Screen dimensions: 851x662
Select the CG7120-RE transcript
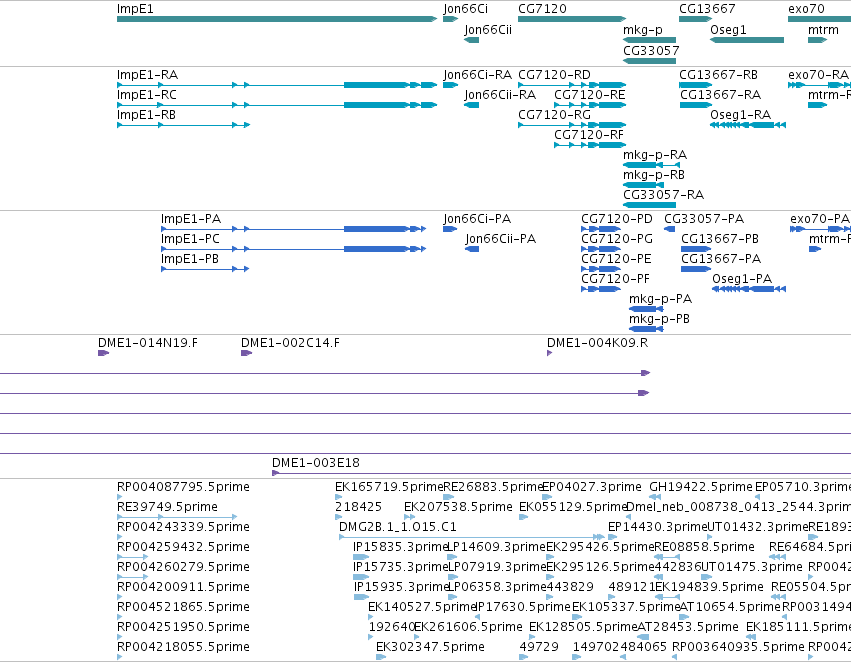590,105
